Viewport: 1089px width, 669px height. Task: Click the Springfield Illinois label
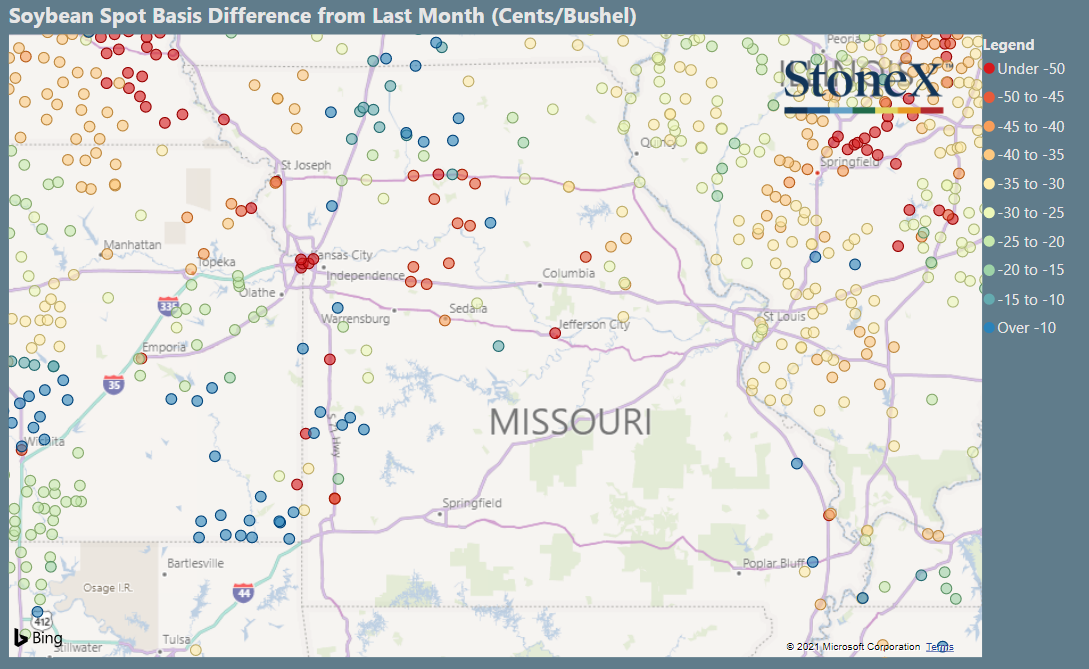tap(849, 162)
